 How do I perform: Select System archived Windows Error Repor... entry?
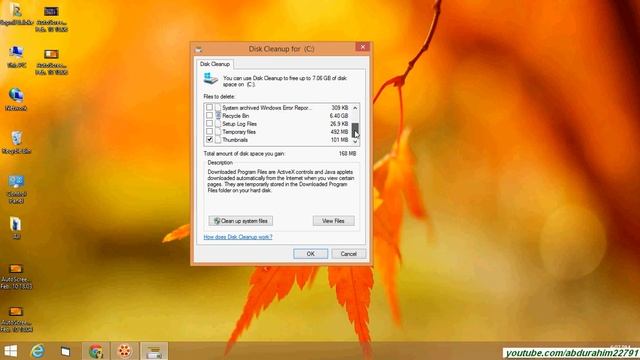click(x=267, y=108)
